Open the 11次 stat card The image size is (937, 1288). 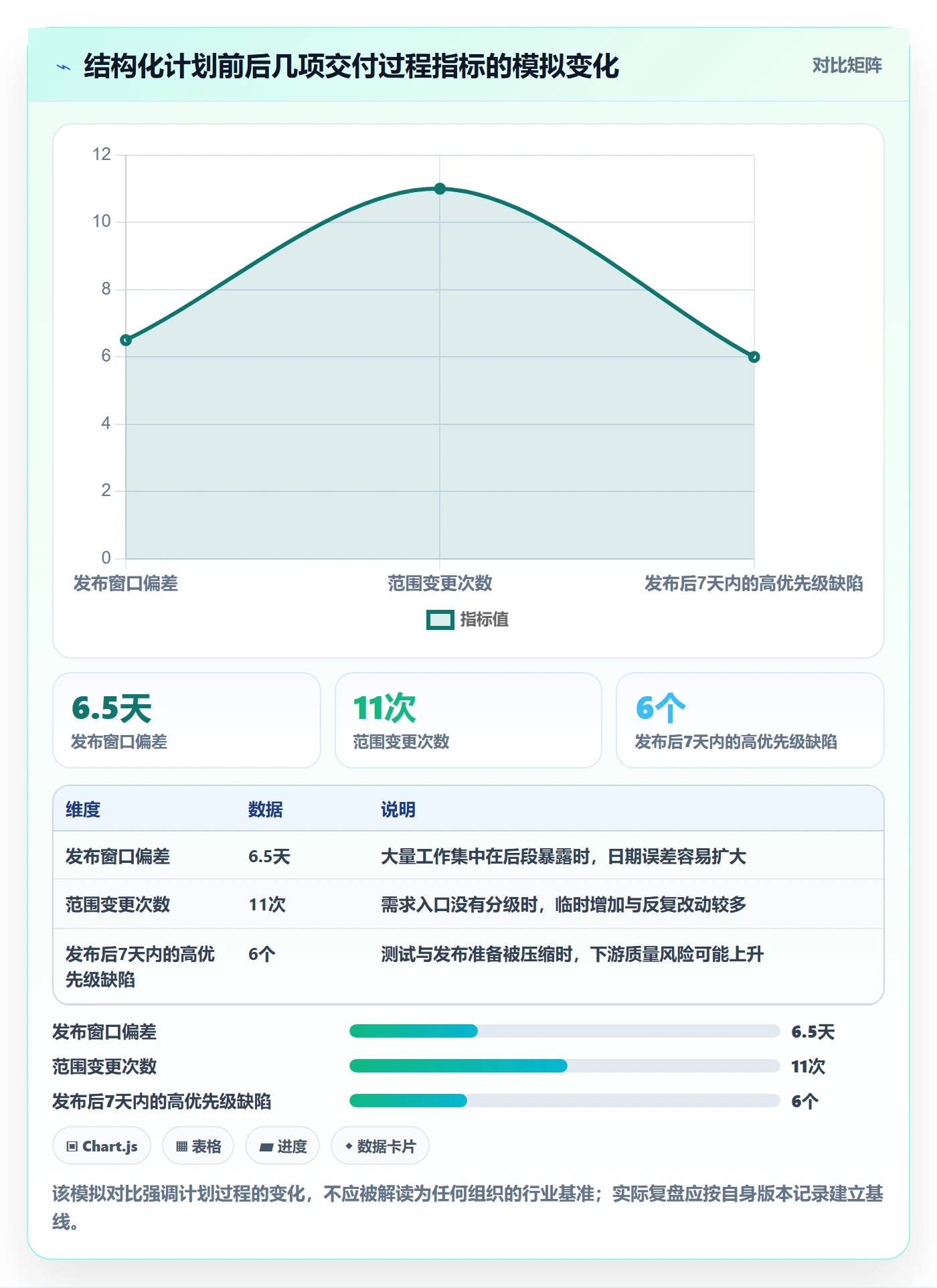click(x=468, y=720)
